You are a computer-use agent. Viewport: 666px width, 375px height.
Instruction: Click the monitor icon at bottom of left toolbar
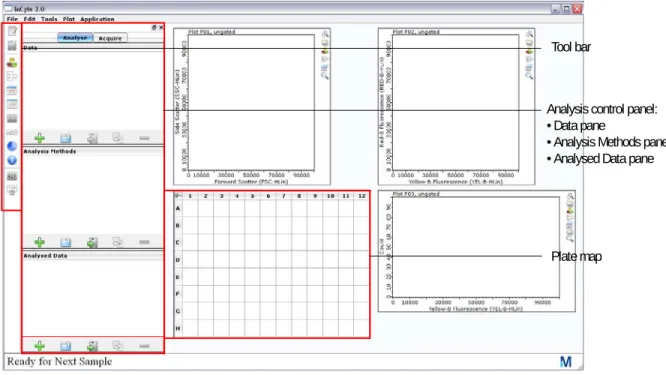(x=12, y=190)
